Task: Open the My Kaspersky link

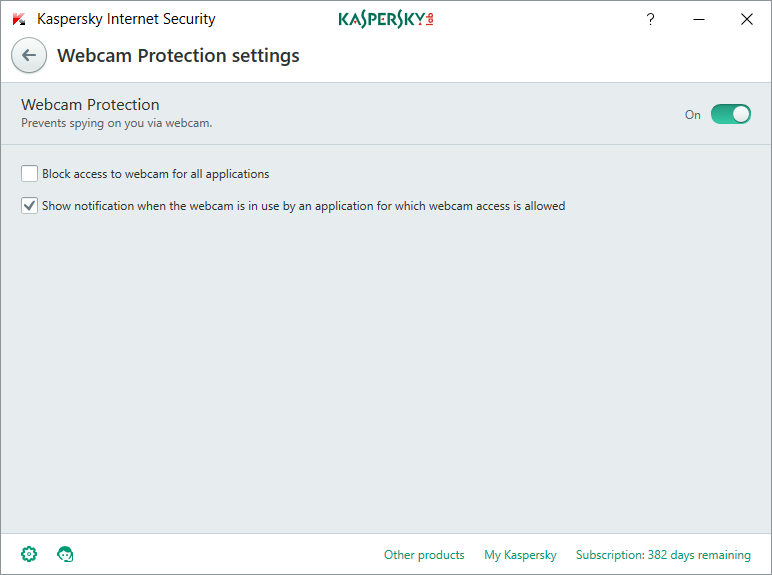Action: coord(520,555)
